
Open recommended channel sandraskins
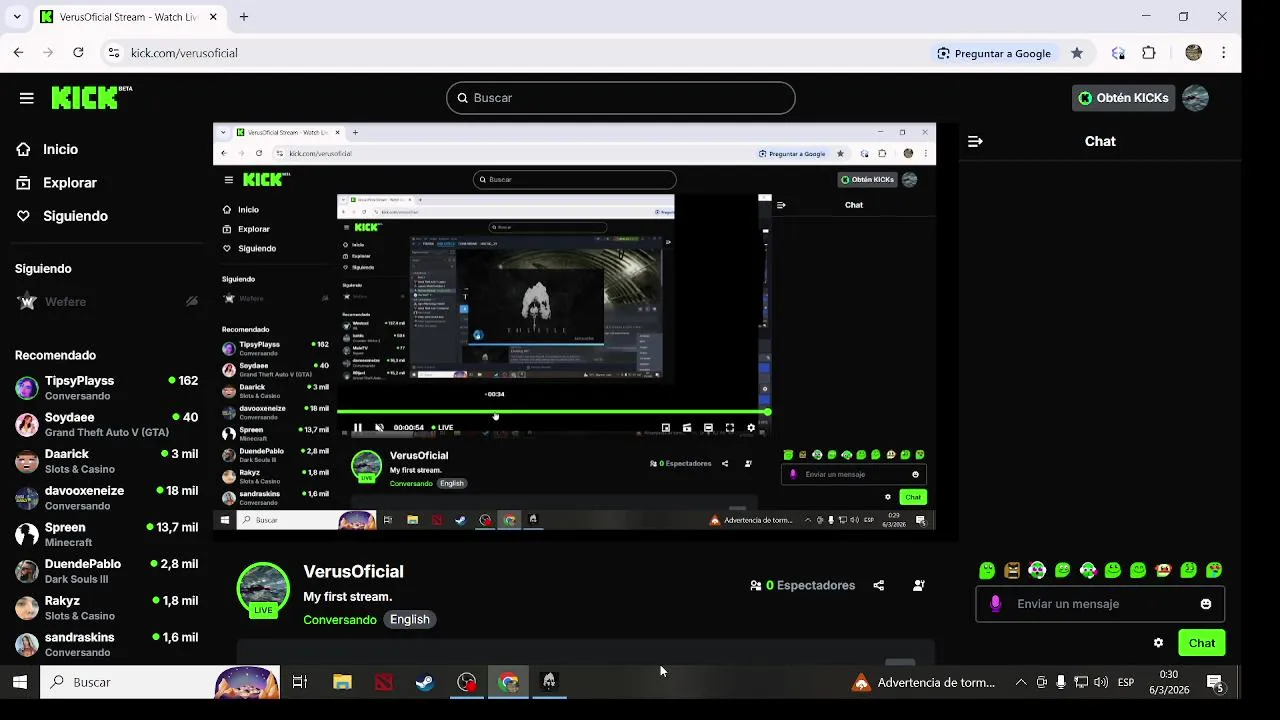(x=106, y=644)
